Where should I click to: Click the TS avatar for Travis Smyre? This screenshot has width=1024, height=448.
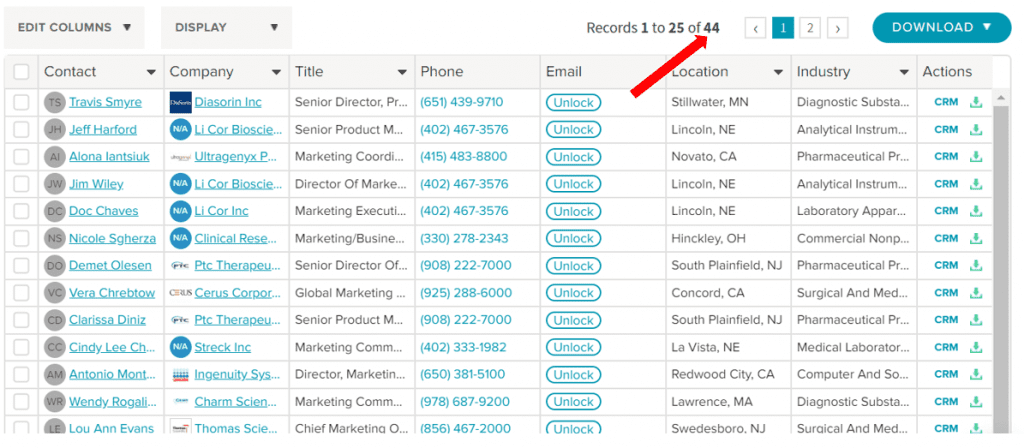point(55,103)
